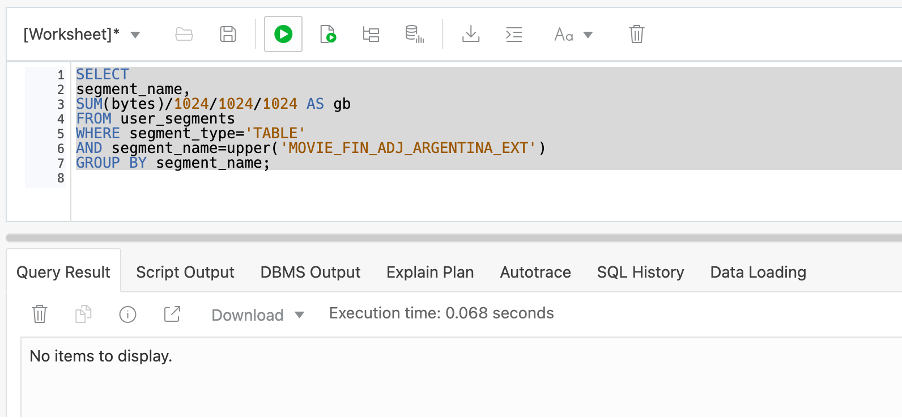This screenshot has height=418, width=902.
Task: Clear the editor with toolbar trash icon
Action: 636,34
